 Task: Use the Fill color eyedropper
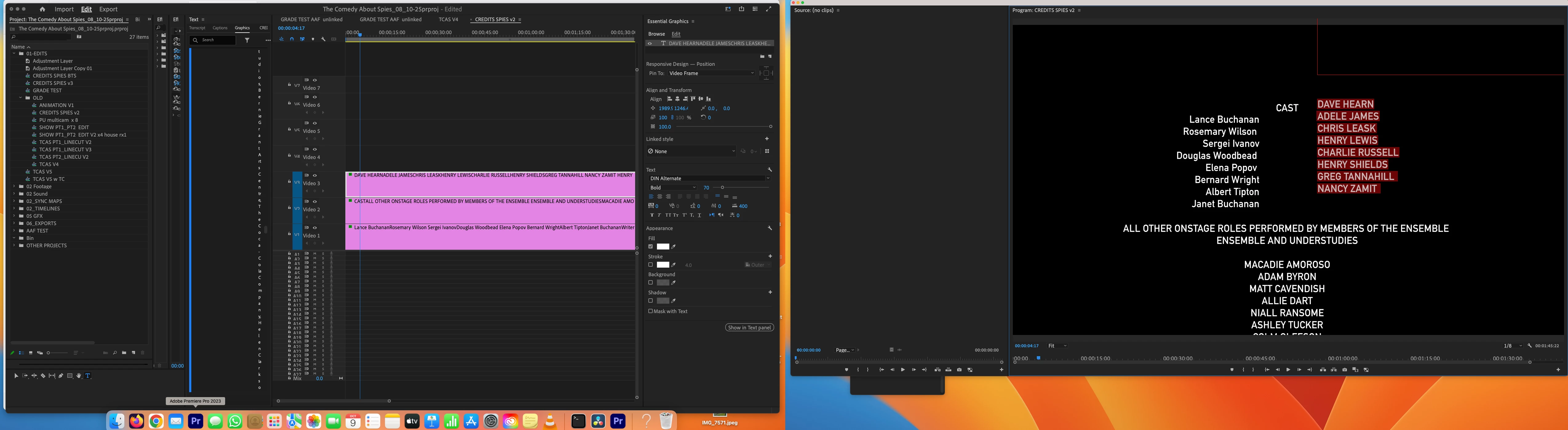[x=674, y=247]
